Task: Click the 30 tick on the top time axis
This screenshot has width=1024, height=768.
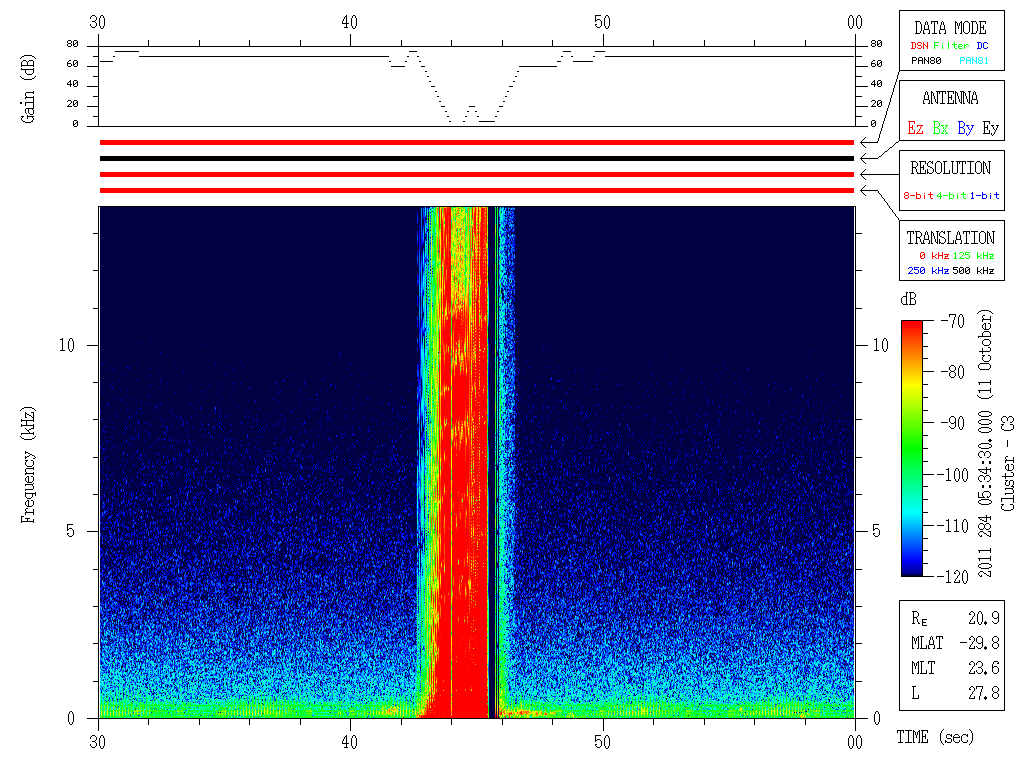Action: (x=98, y=22)
